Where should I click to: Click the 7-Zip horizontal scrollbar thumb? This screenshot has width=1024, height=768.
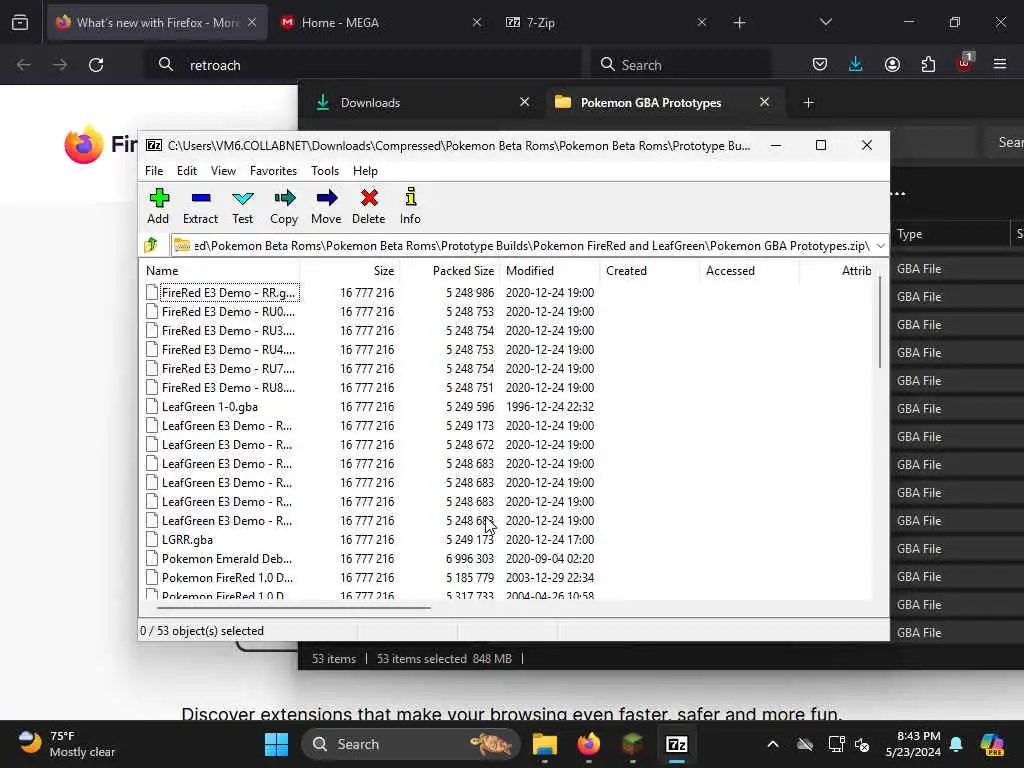[294, 607]
